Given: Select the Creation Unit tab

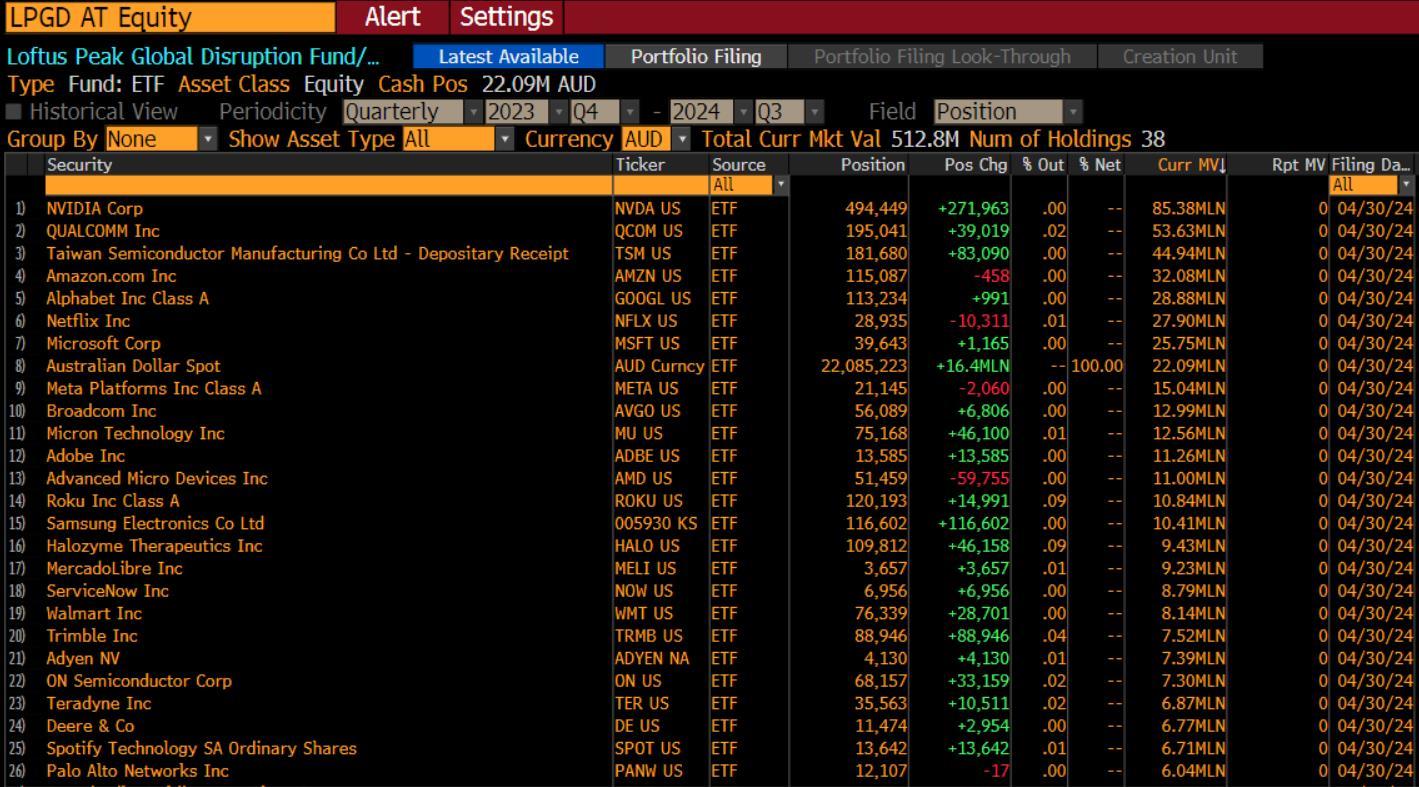Looking at the screenshot, I should (x=1180, y=57).
